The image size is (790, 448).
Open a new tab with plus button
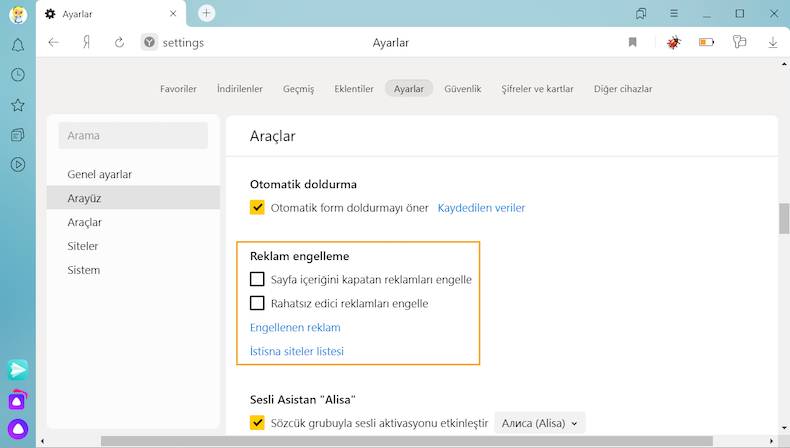pos(207,13)
